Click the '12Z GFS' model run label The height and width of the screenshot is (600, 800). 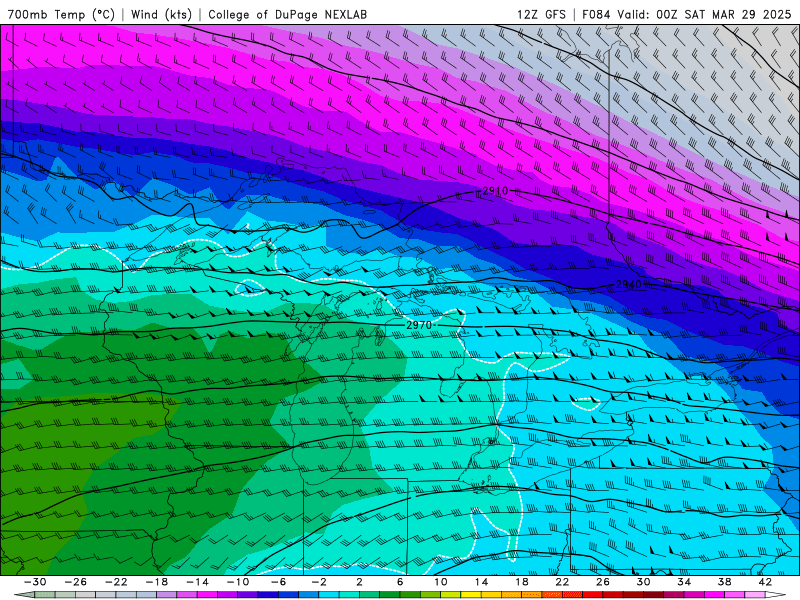click(541, 14)
